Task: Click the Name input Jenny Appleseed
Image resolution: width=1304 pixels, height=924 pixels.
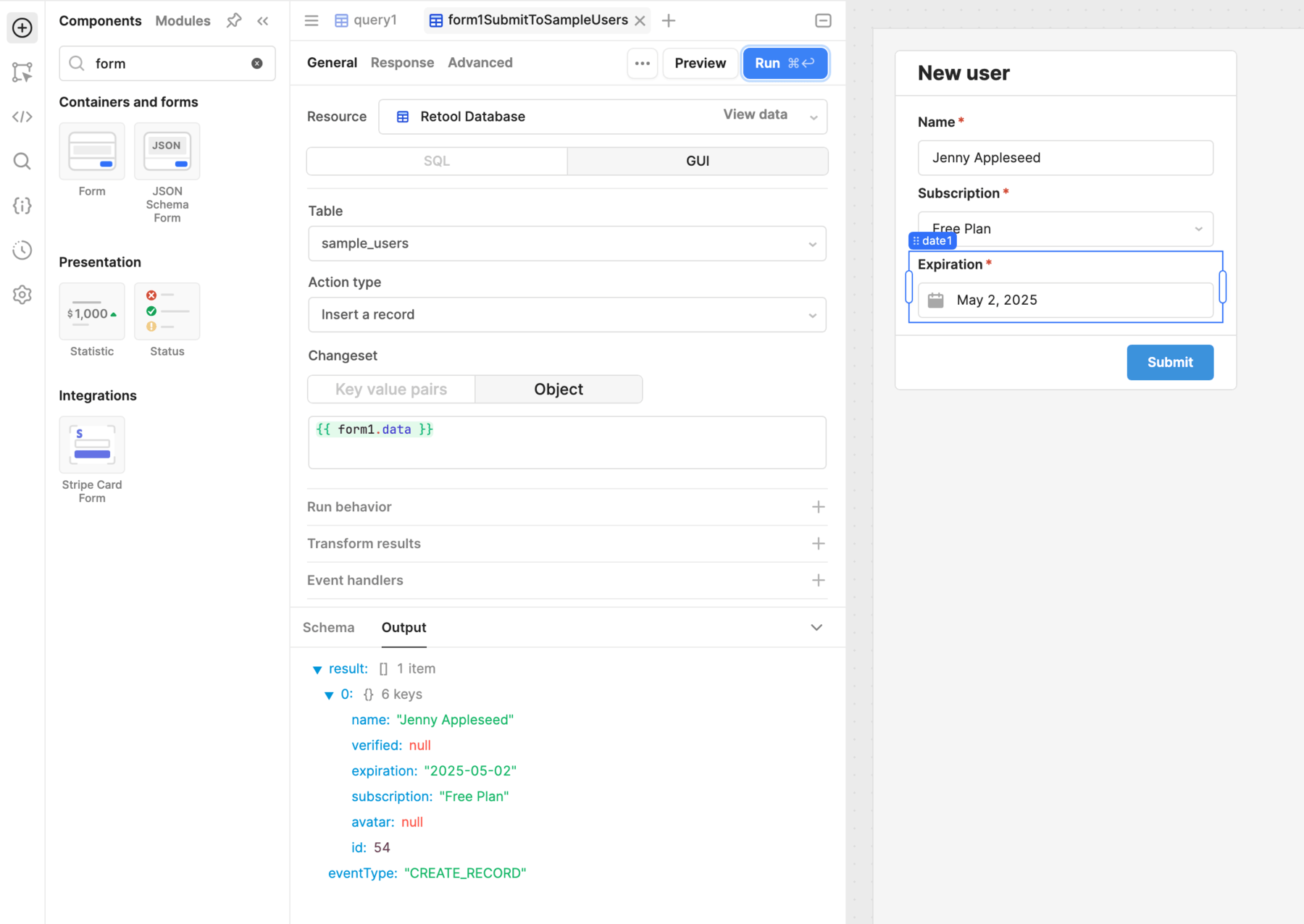Action: click(x=1065, y=158)
